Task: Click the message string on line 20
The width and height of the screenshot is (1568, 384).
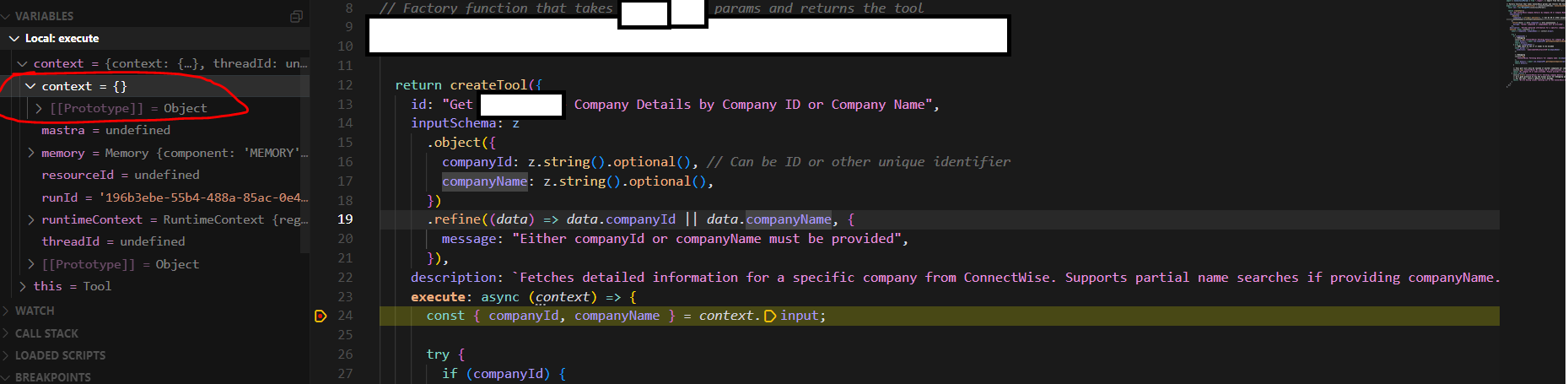Action: coord(710,239)
